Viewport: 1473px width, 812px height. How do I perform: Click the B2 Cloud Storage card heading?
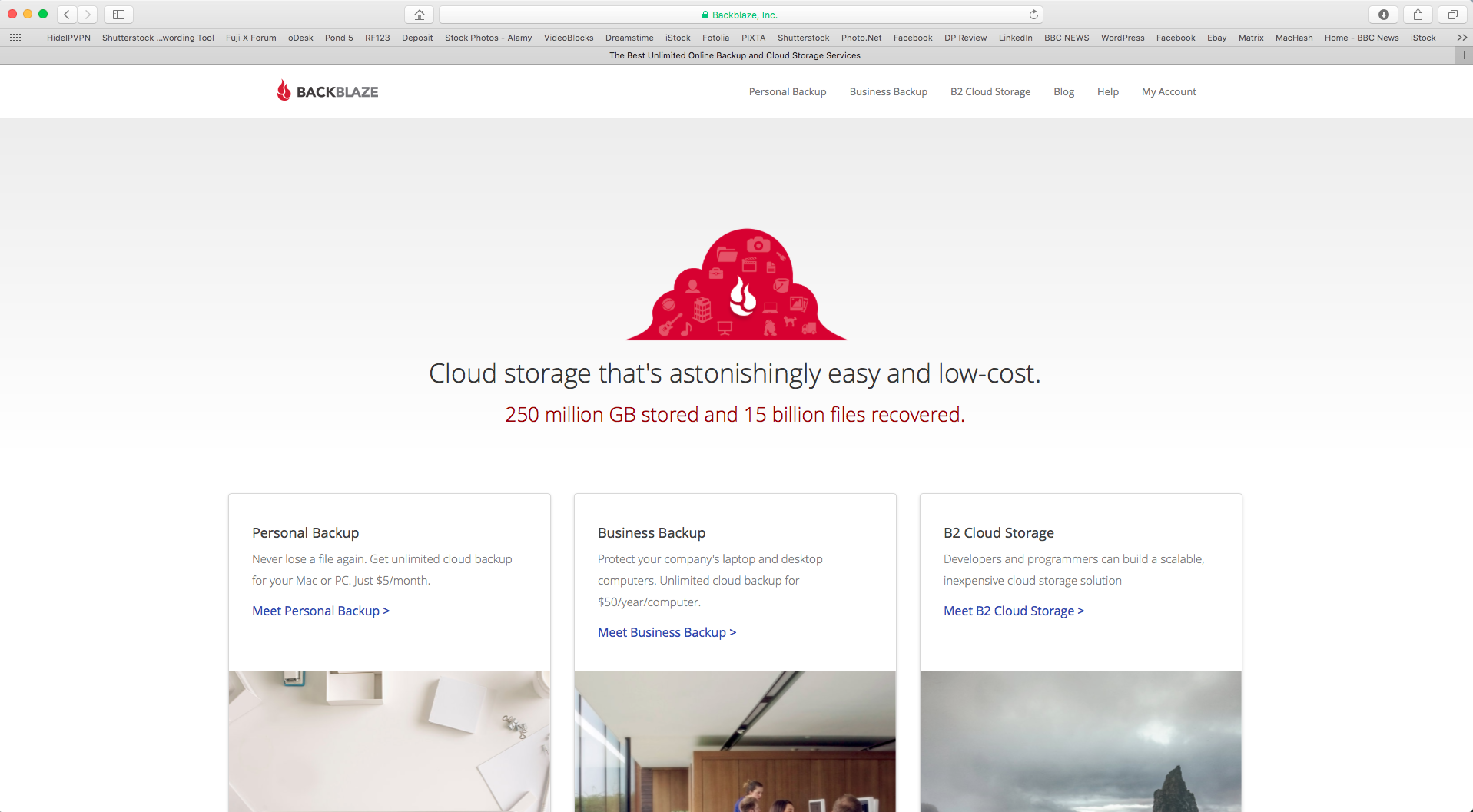999,532
